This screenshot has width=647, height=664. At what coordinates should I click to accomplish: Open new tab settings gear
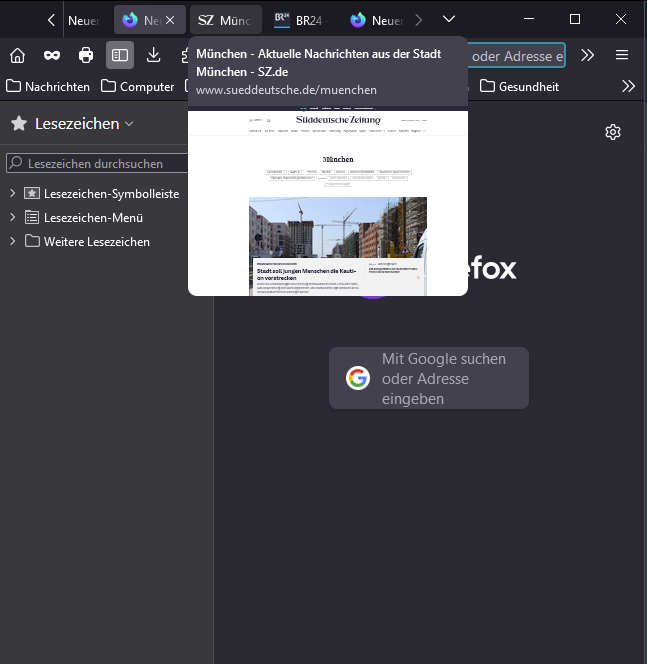point(613,132)
